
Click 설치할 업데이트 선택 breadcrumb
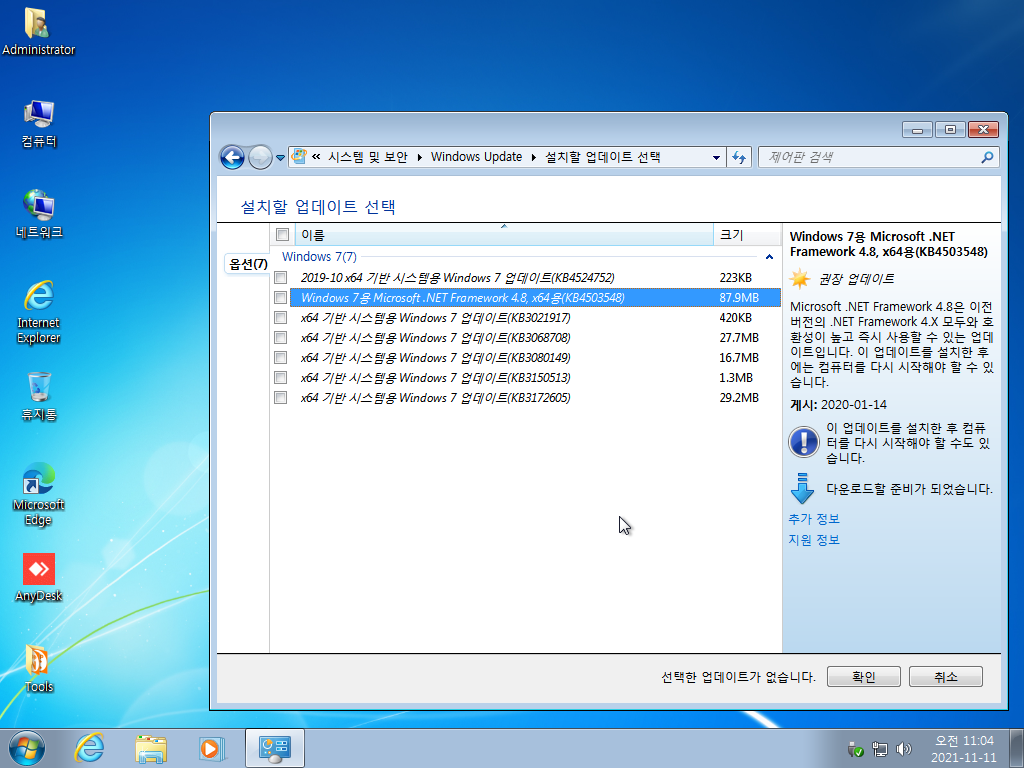602,157
